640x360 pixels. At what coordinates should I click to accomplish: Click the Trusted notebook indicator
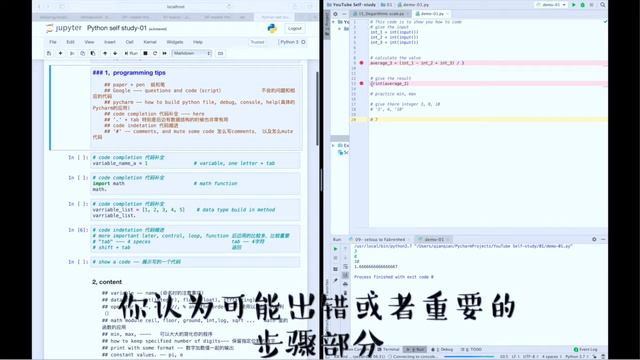click(257, 42)
